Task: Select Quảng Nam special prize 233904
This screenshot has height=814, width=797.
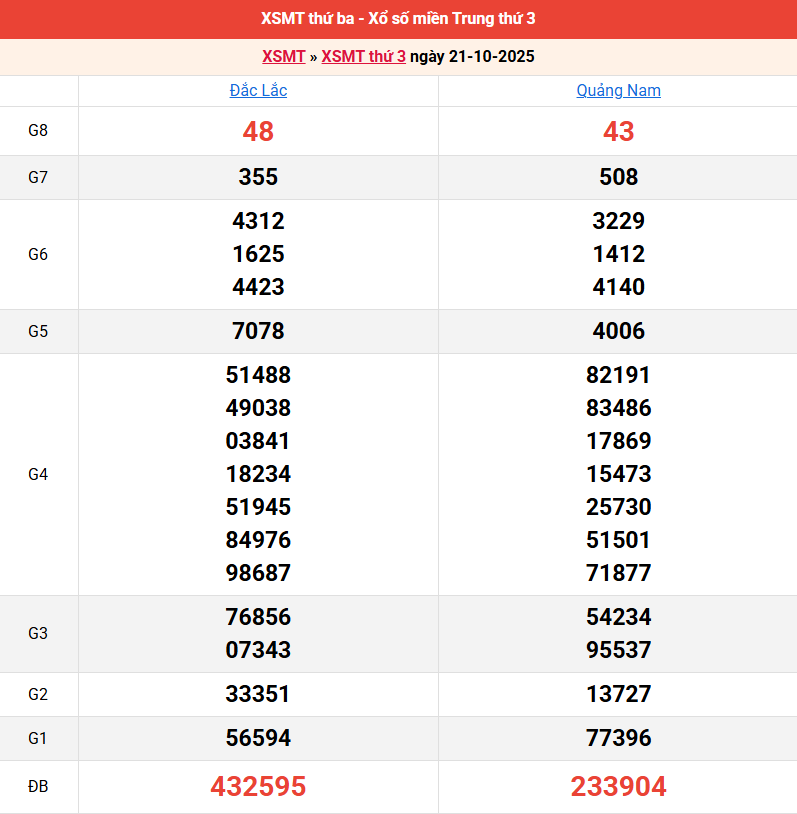Action: pyautogui.click(x=618, y=787)
